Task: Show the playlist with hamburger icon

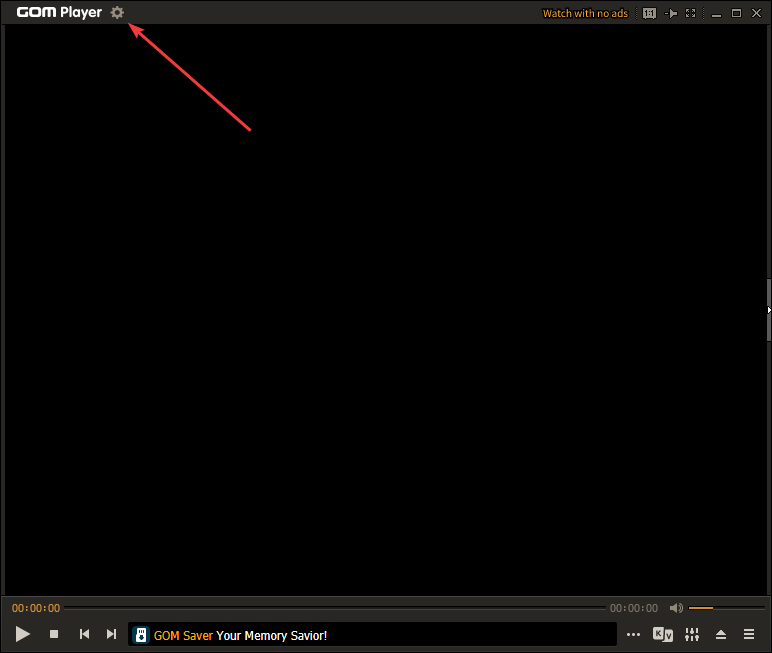Action: tap(749, 634)
